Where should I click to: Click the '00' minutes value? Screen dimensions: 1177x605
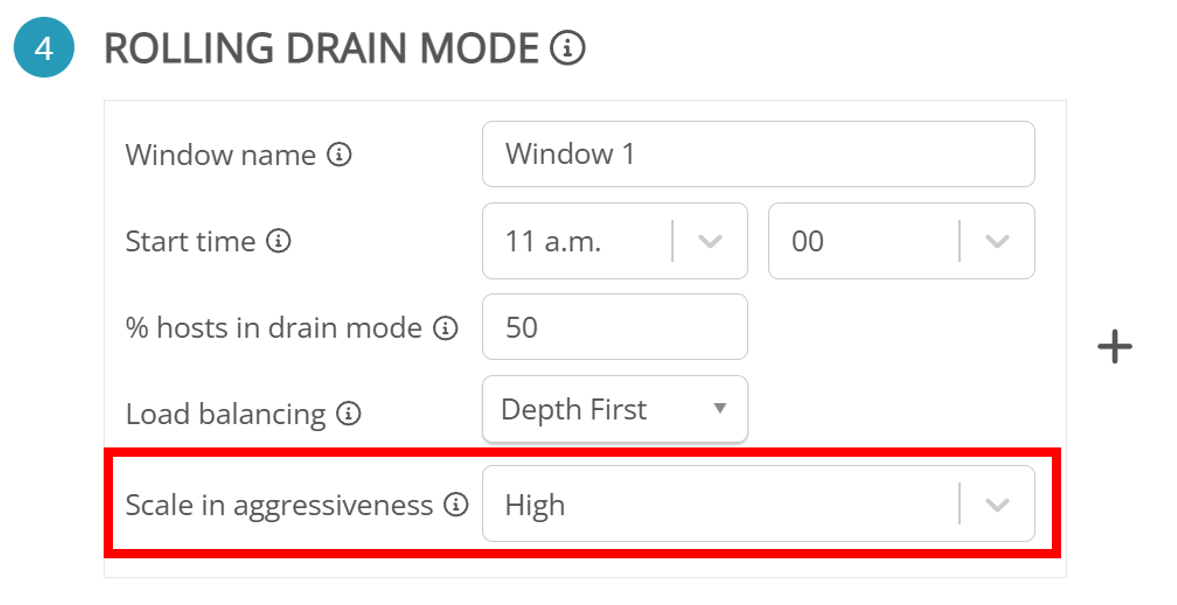808,241
